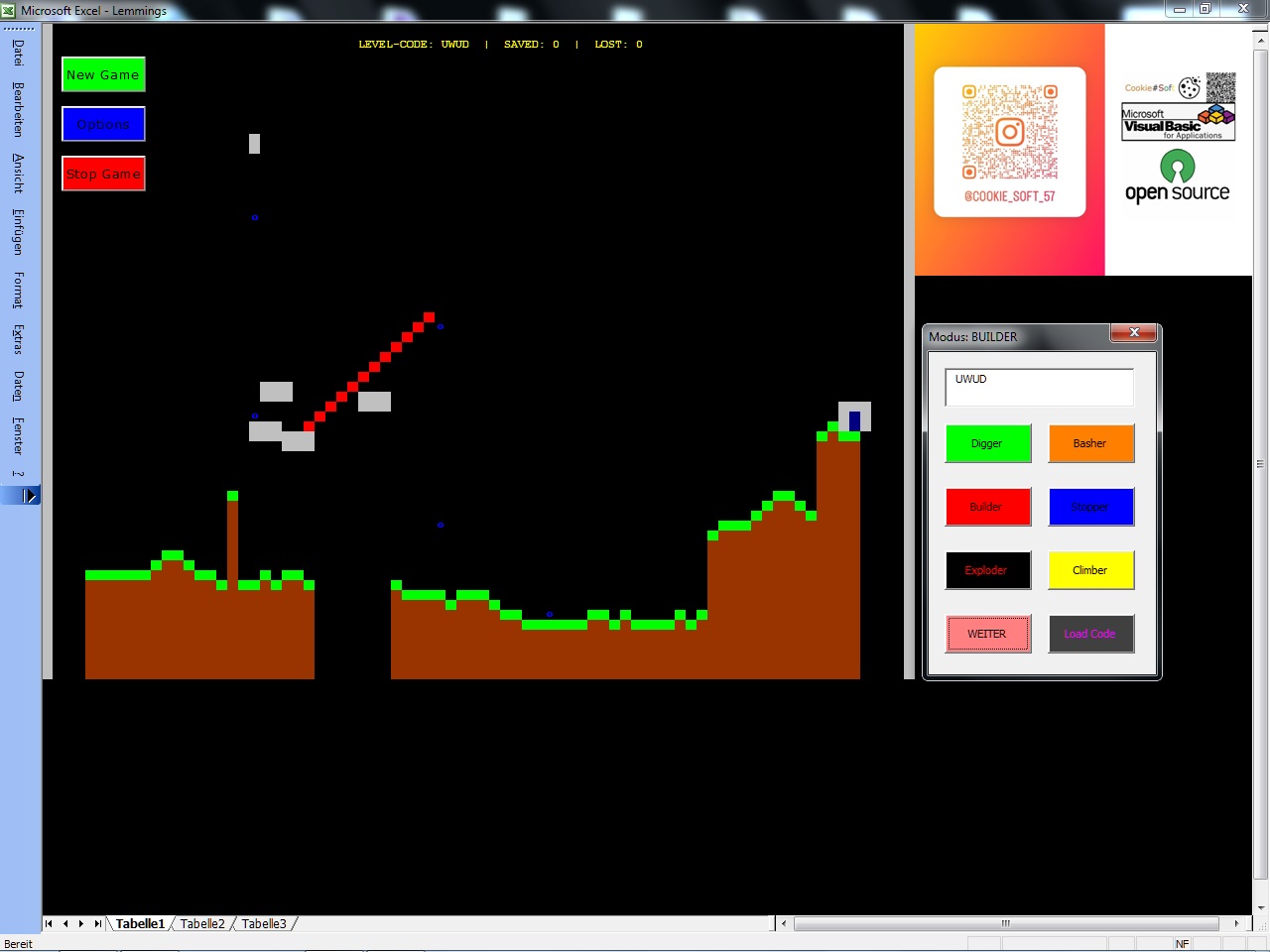The image size is (1270, 952).
Task: Click the Bereit status bar text
Action: pos(19,944)
